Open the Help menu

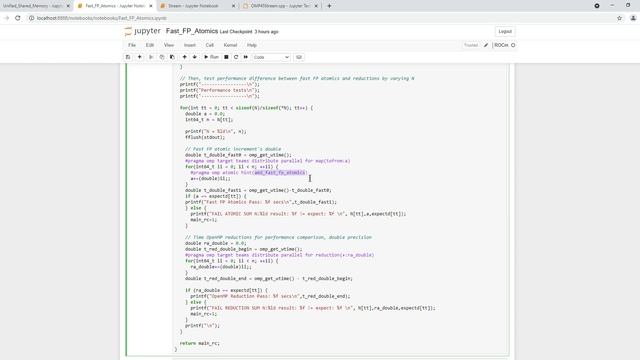[x=251, y=45]
